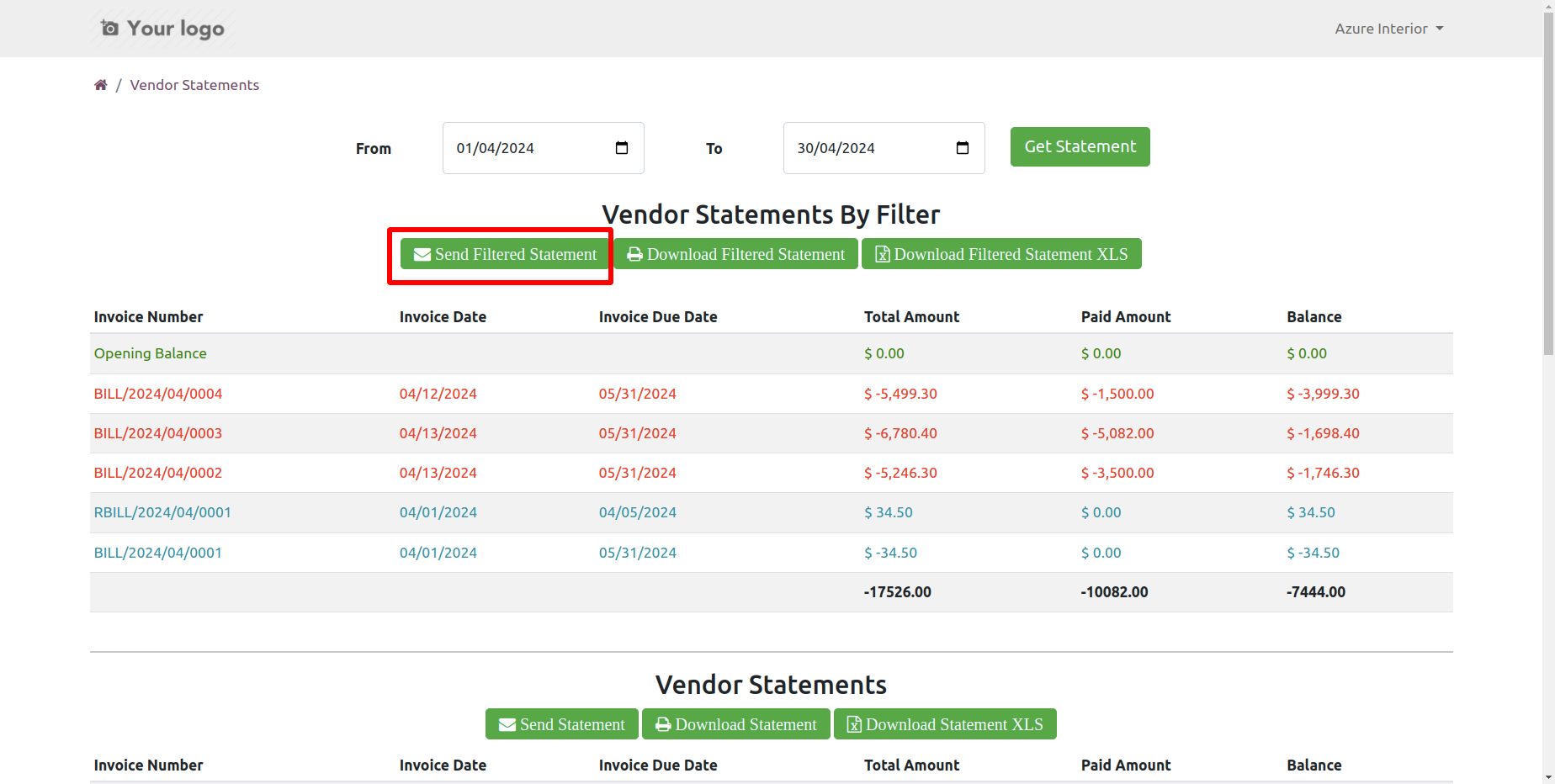1555x784 pixels.
Task: Click Paid Amount header in filtered table
Action: [x=1126, y=317]
